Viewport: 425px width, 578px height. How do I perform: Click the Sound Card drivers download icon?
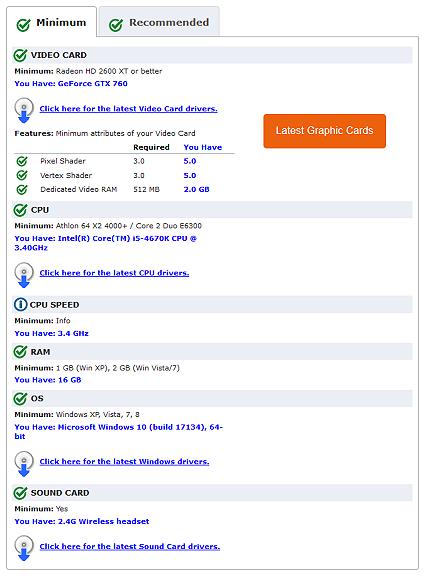coord(24,548)
